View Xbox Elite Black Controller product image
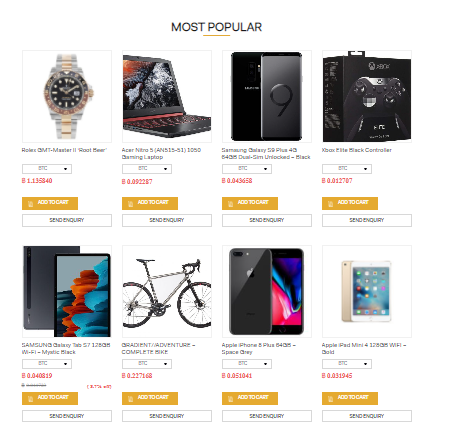Viewport: 459px width, 444px height. pyautogui.click(x=367, y=96)
